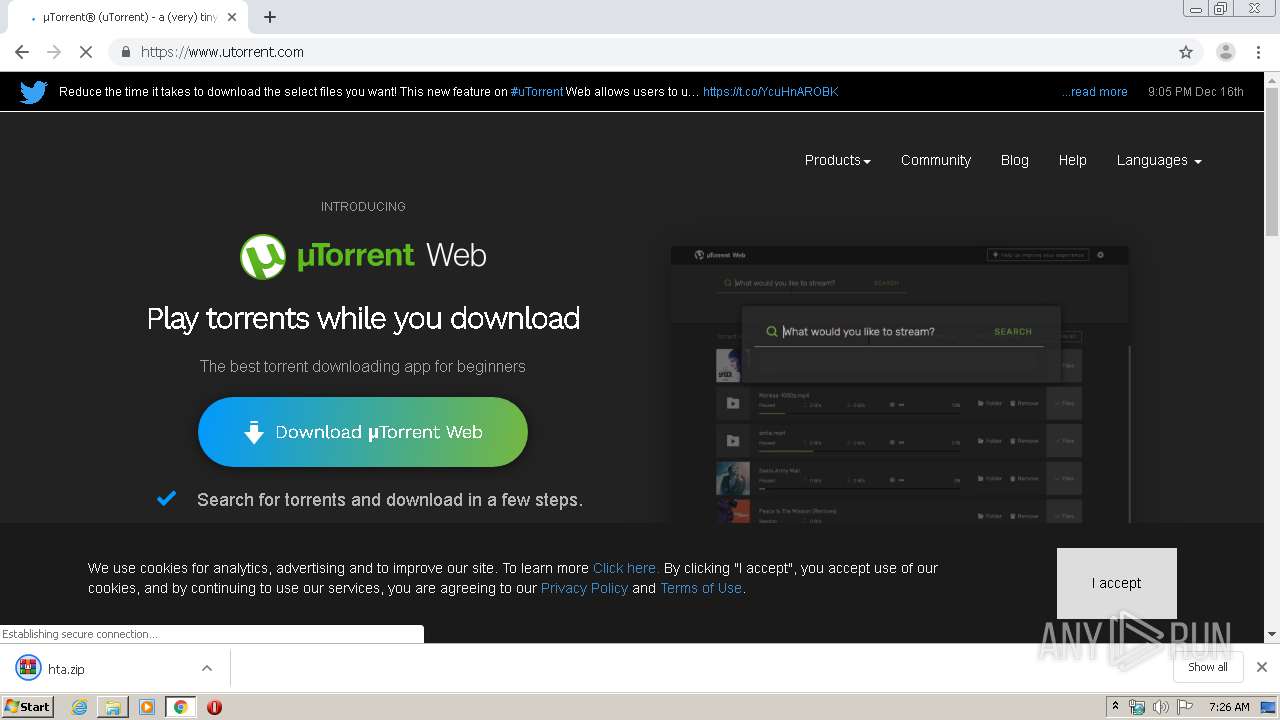Show hidden tray icons arrow

(x=1115, y=706)
